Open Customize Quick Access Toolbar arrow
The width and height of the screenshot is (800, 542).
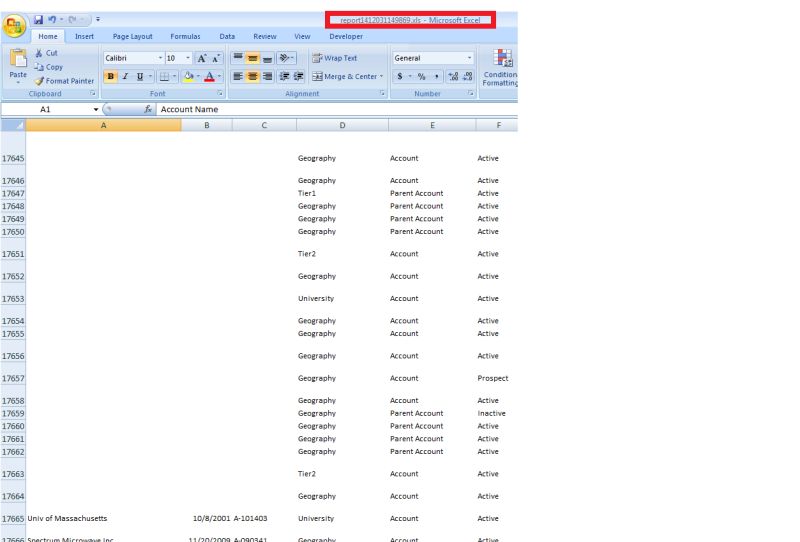[x=97, y=19]
